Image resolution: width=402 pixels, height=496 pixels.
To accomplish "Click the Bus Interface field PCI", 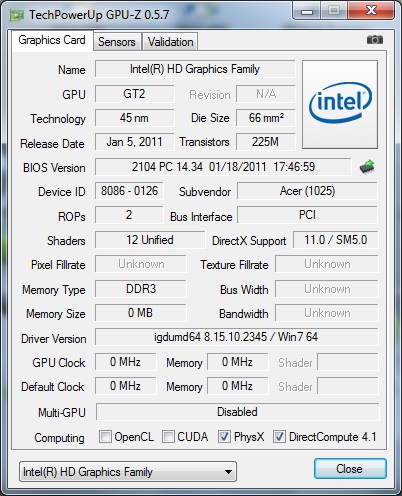I will pos(307,215).
